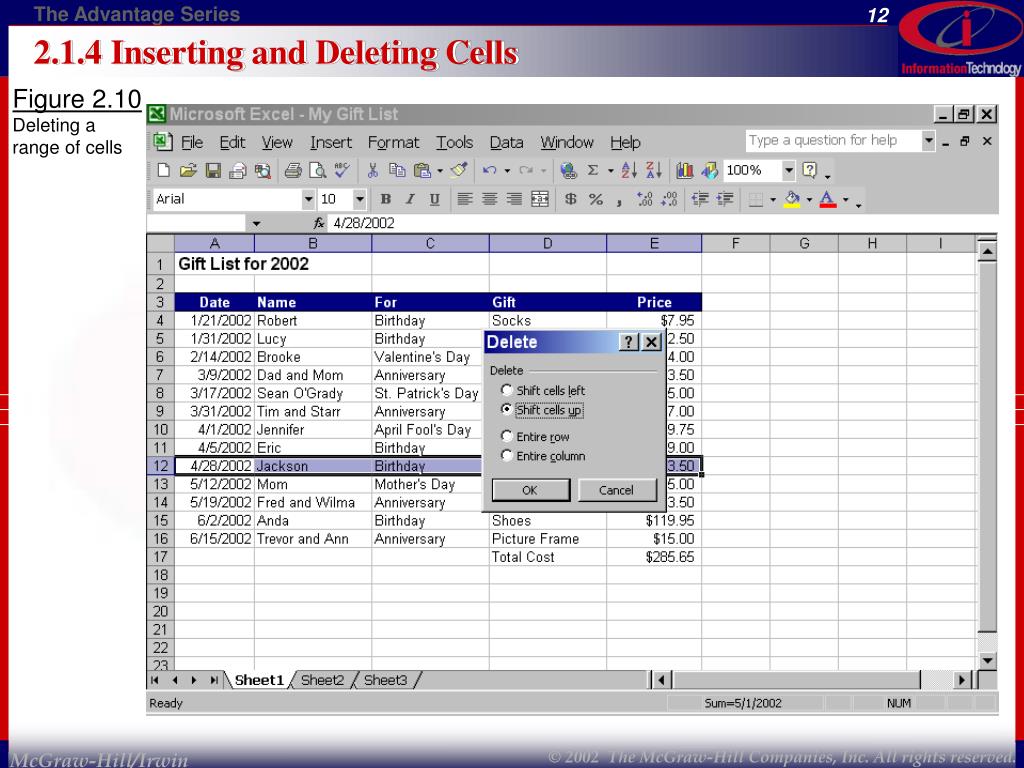Screen dimensions: 1024x768
Task: Click the E-mail icon in the toolbar
Action: pyautogui.click(x=238, y=170)
